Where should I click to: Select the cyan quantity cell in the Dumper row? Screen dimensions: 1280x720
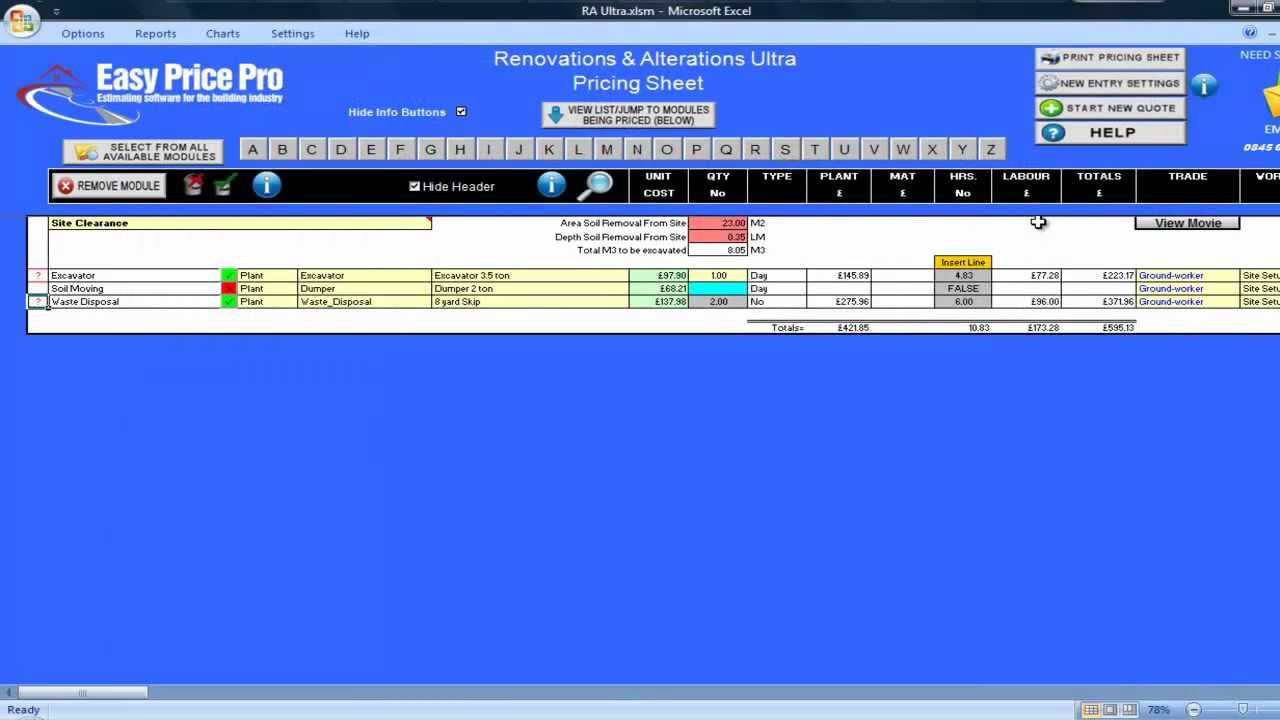718,288
